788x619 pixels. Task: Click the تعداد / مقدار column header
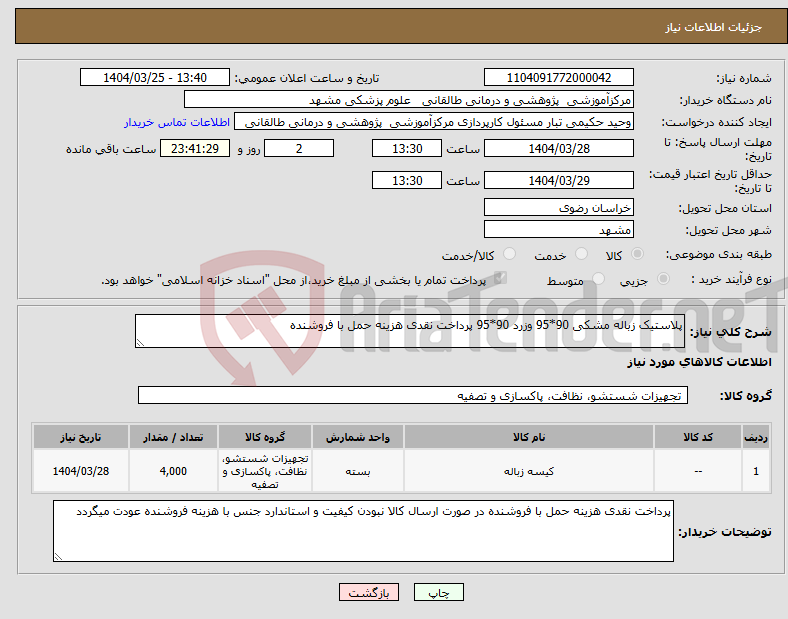click(x=173, y=437)
